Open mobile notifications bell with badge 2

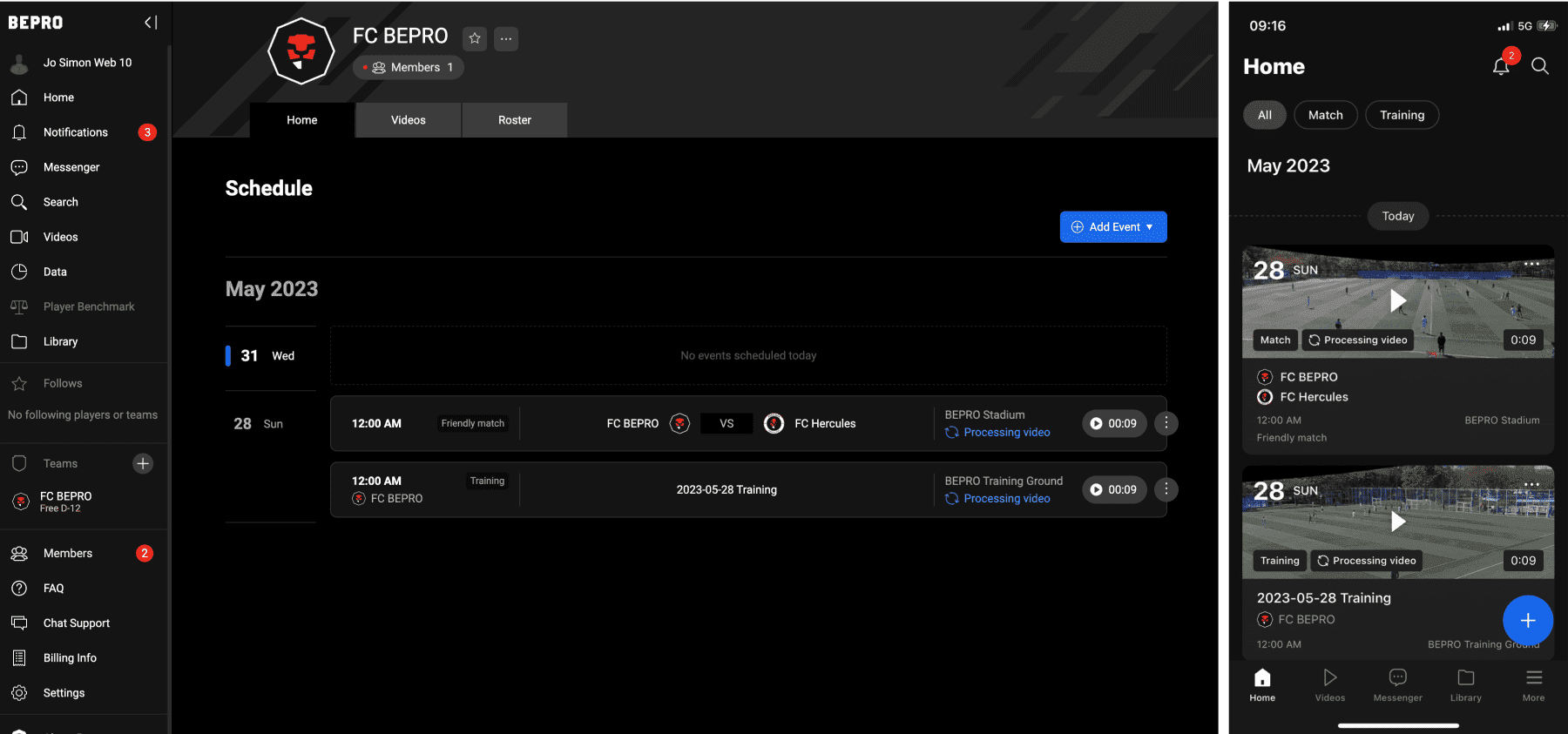coord(1502,65)
